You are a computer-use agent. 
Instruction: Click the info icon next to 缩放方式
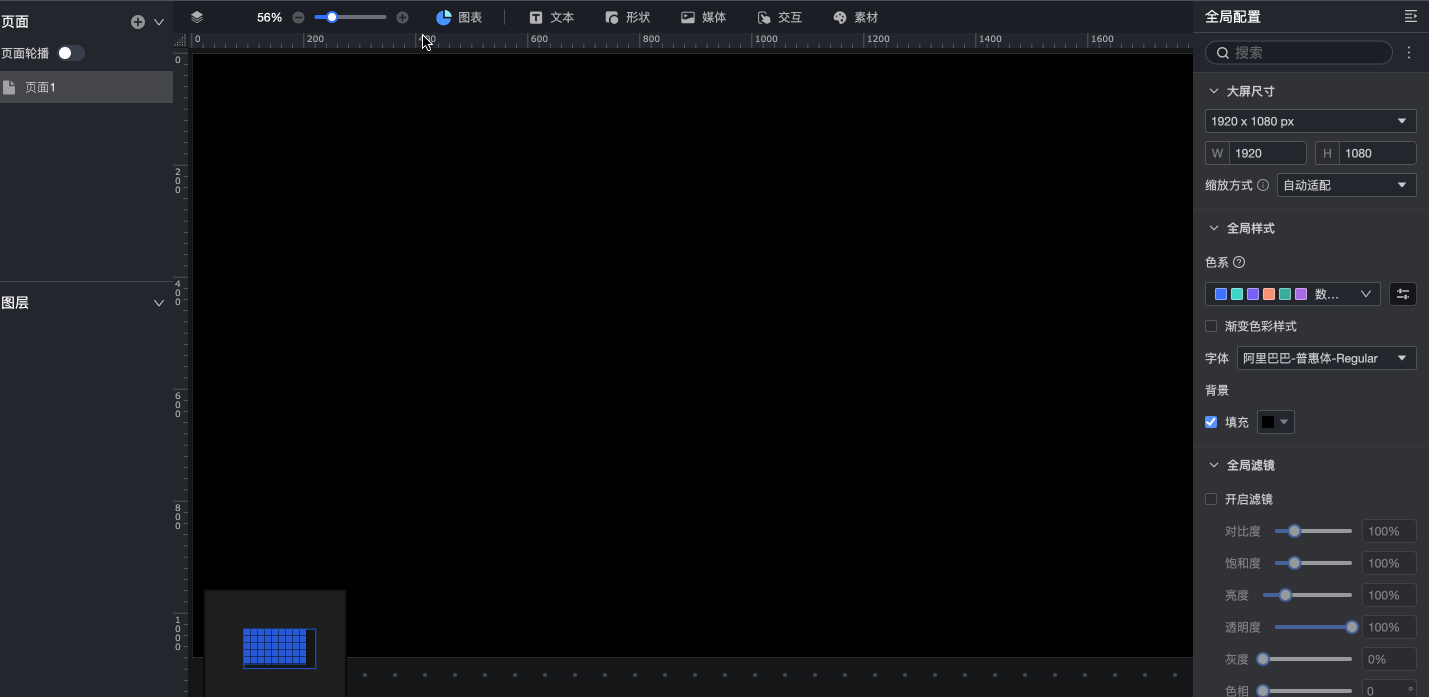click(1263, 185)
